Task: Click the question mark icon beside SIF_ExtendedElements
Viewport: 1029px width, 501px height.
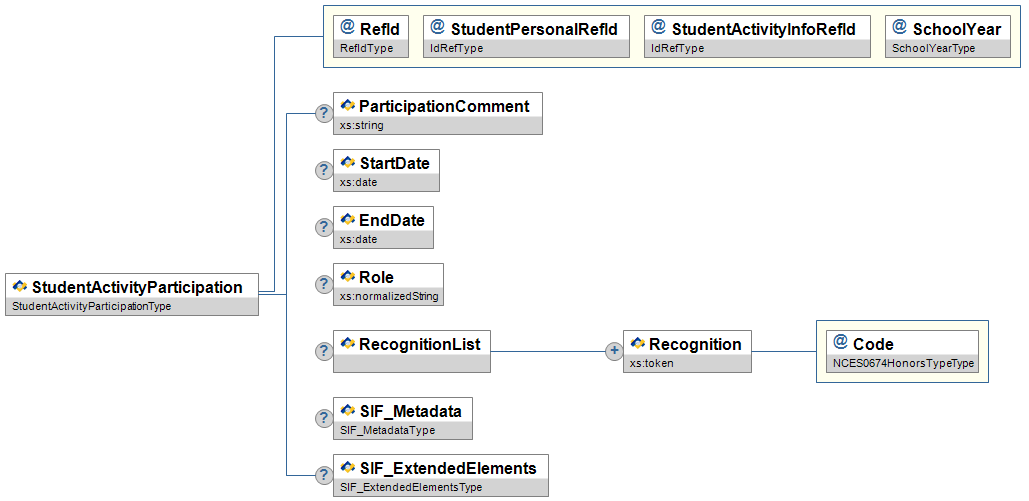Action: tap(324, 475)
